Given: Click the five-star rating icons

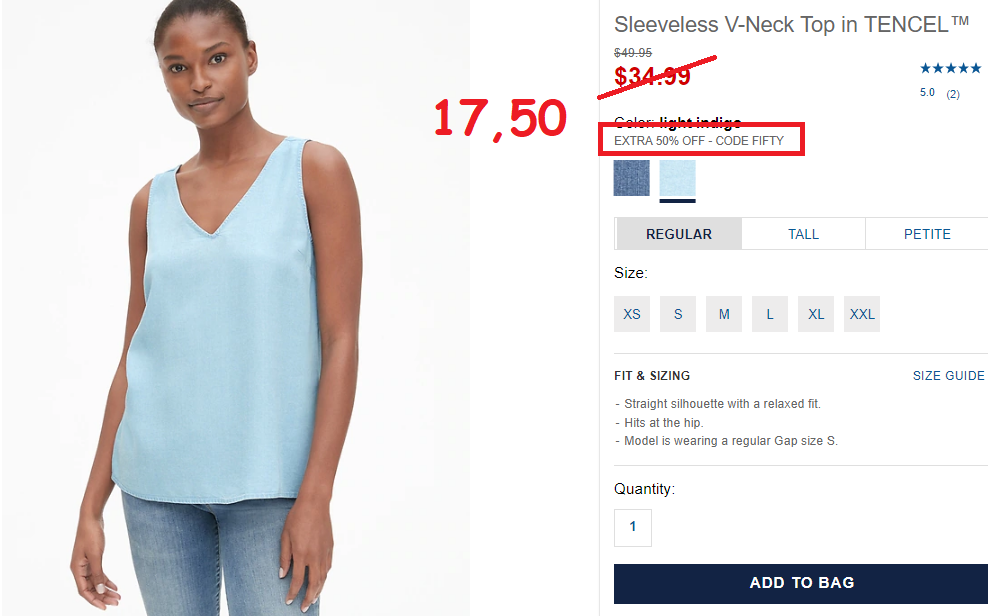Looking at the screenshot, I should click(950, 68).
